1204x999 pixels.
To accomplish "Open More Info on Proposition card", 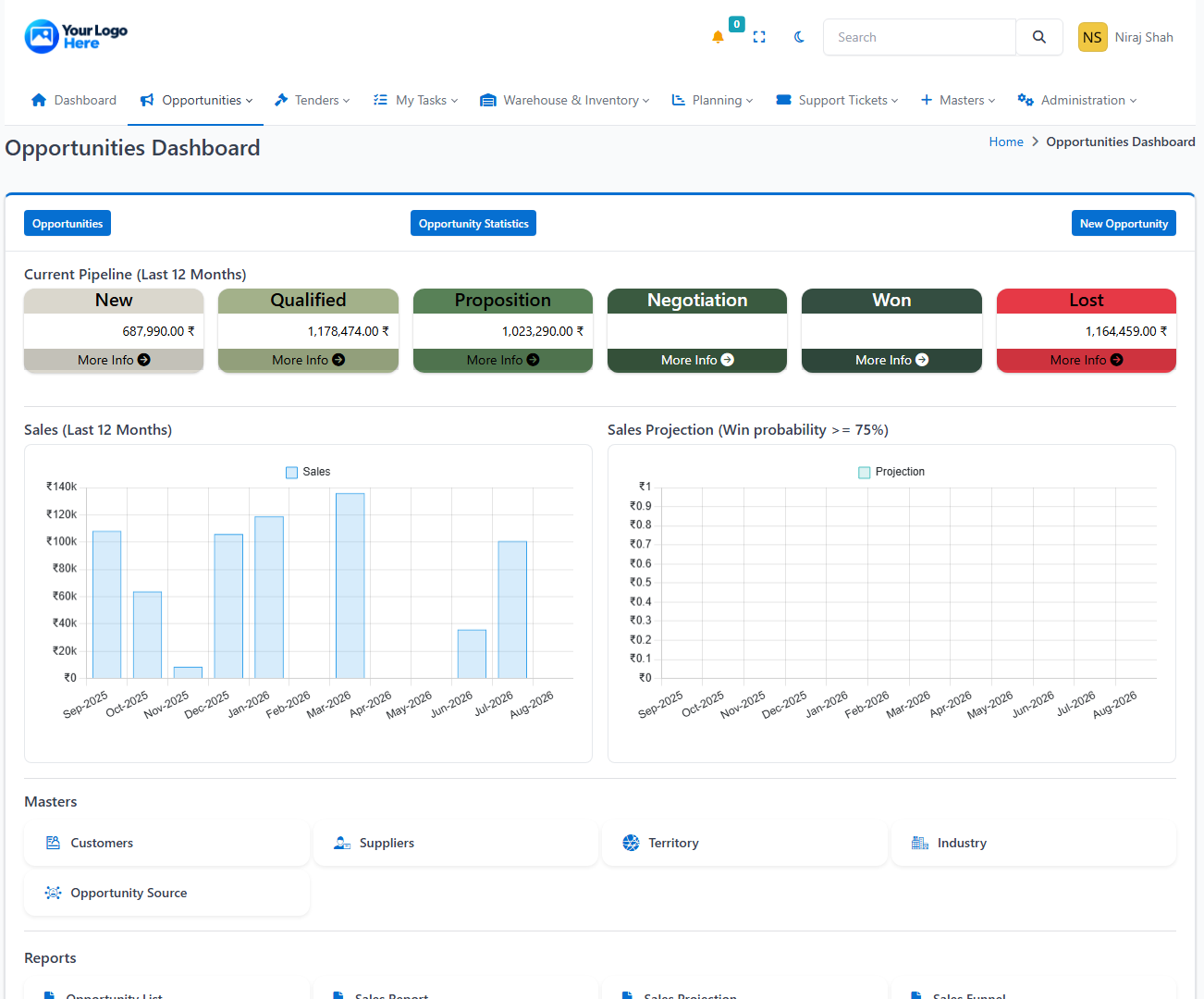I will pos(503,360).
